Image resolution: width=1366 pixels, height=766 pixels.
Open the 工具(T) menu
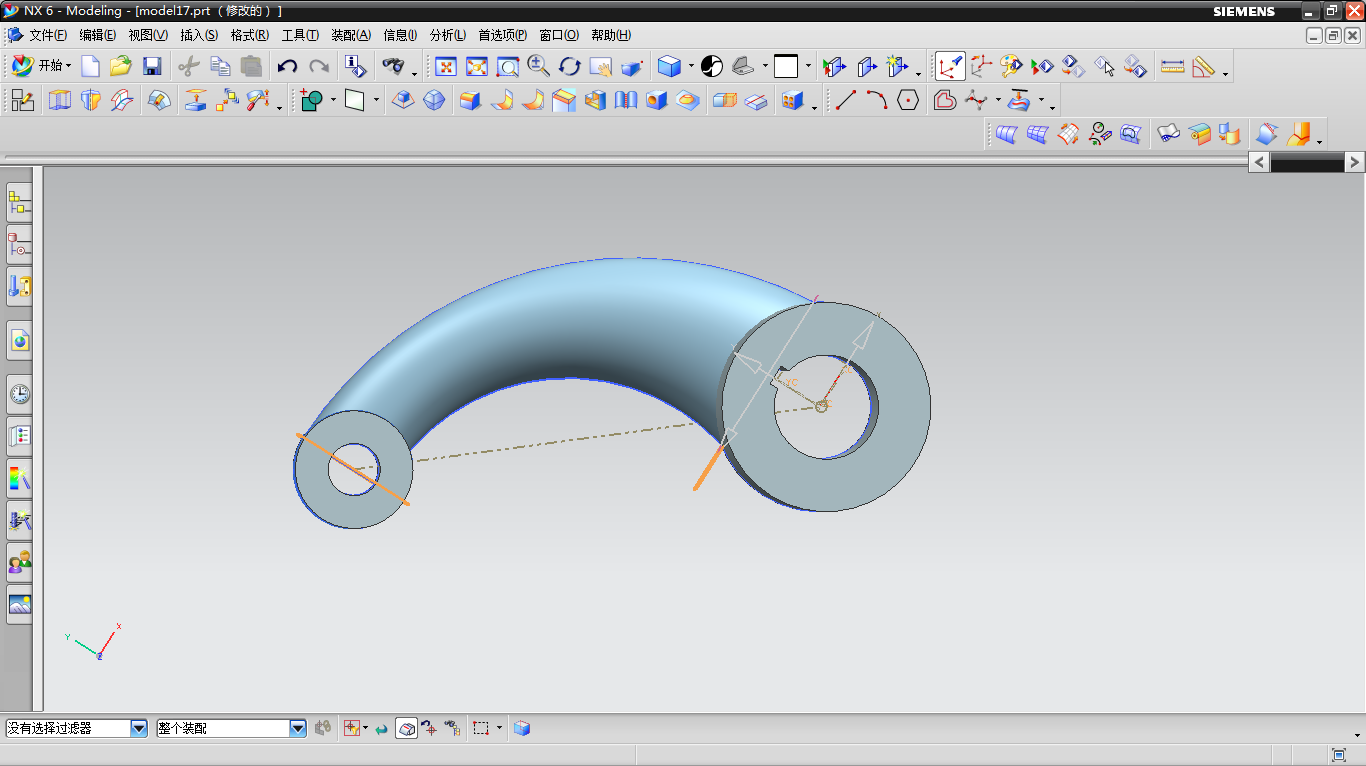(x=300, y=35)
